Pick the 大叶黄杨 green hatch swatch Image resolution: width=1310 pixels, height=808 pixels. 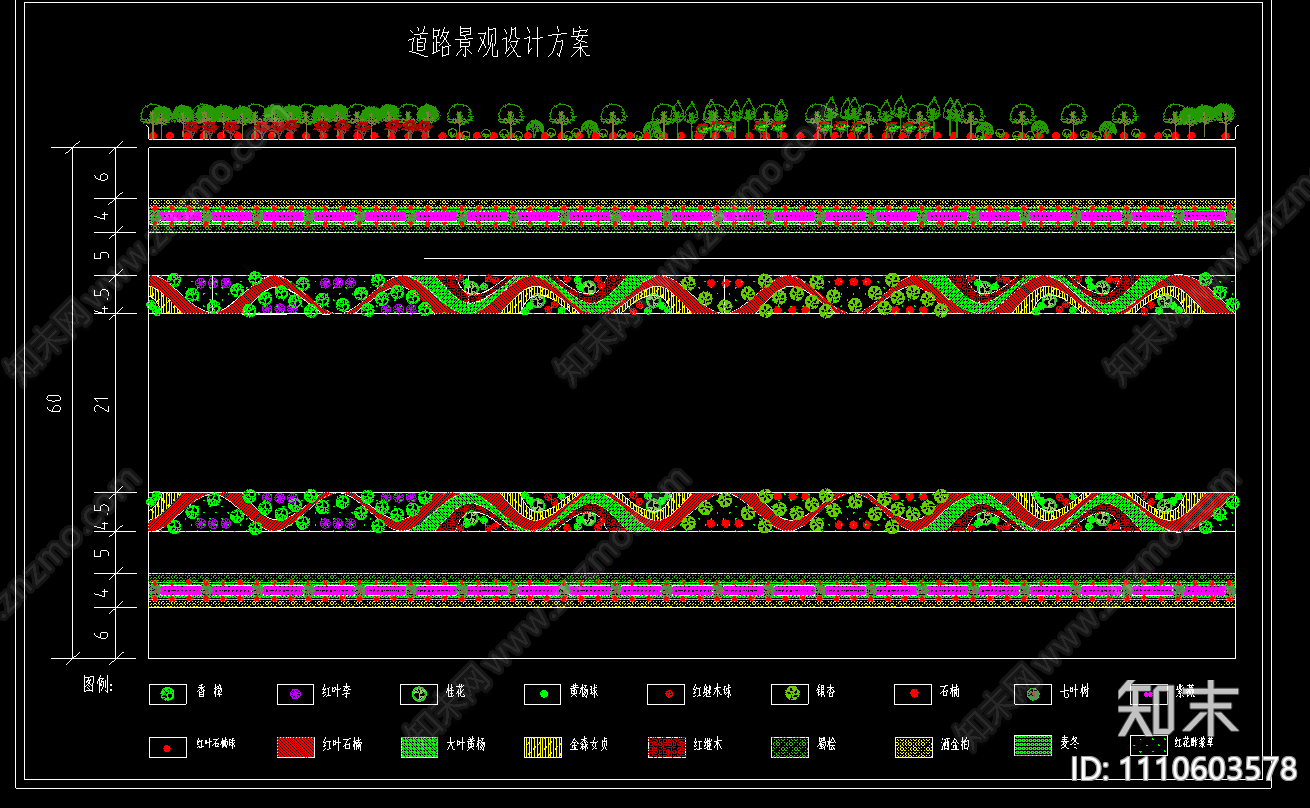[x=419, y=746]
